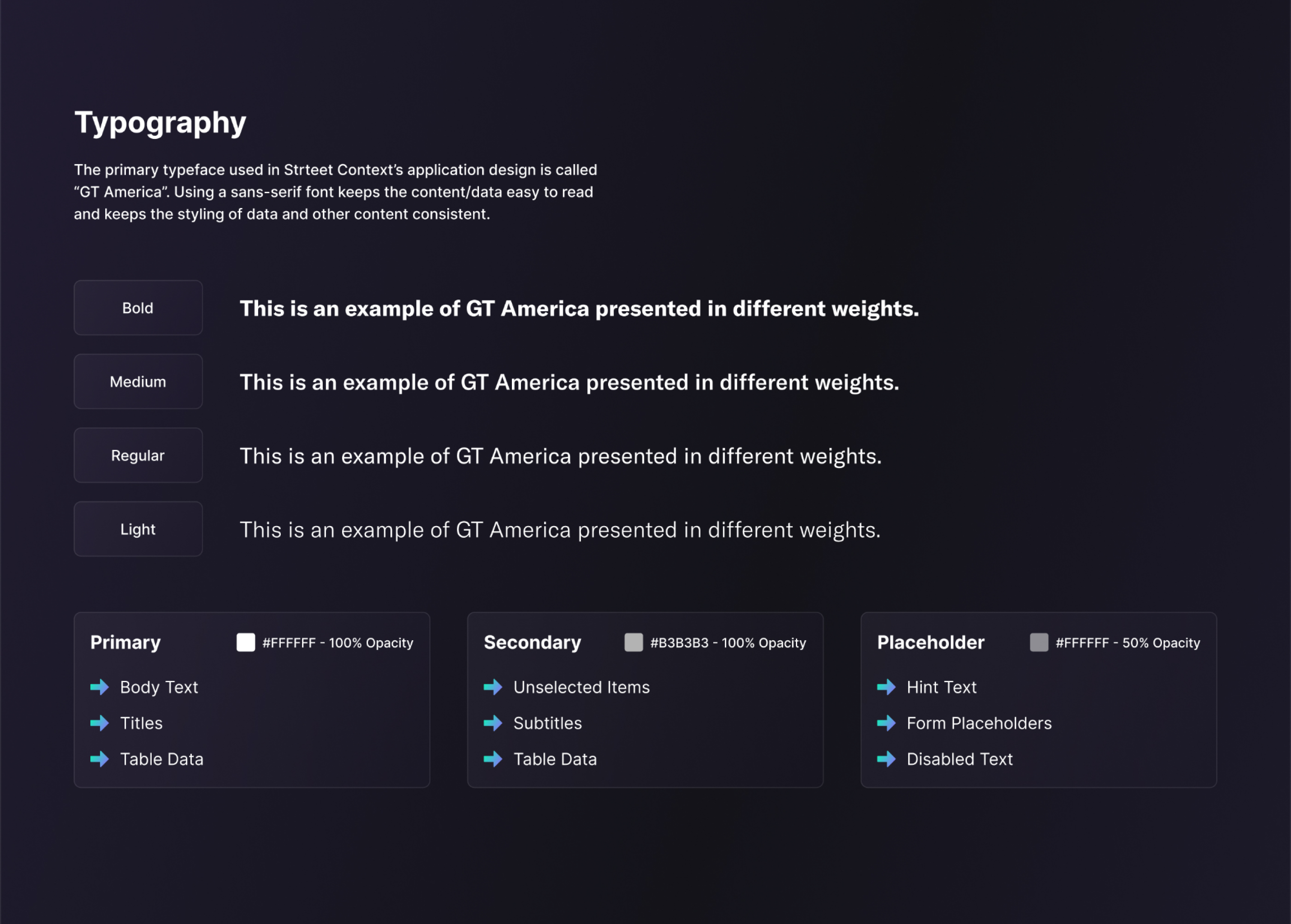
Task: Click the arrow icon next to Subtitles
Action: pos(493,723)
